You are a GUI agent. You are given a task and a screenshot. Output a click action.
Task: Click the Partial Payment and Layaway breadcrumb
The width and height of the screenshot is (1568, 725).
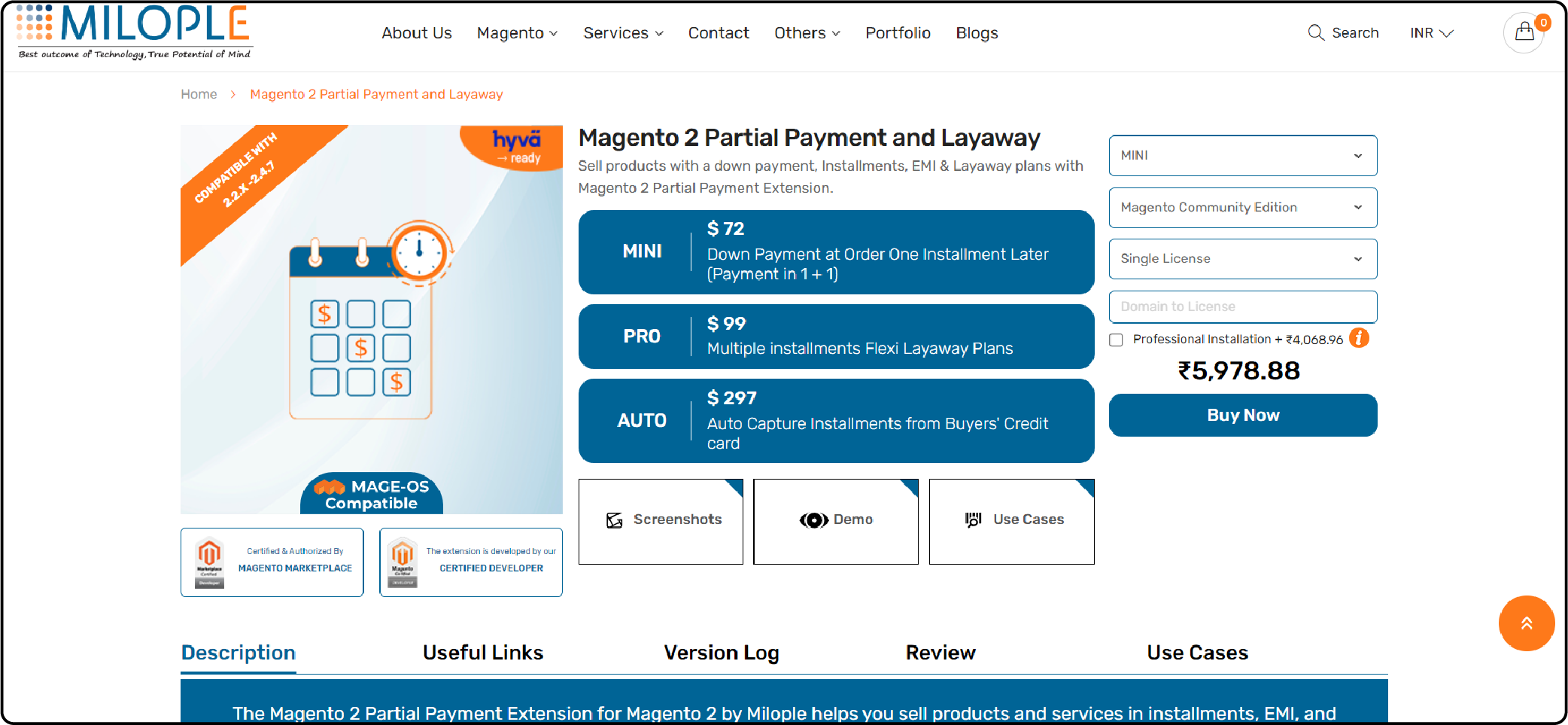coord(376,94)
